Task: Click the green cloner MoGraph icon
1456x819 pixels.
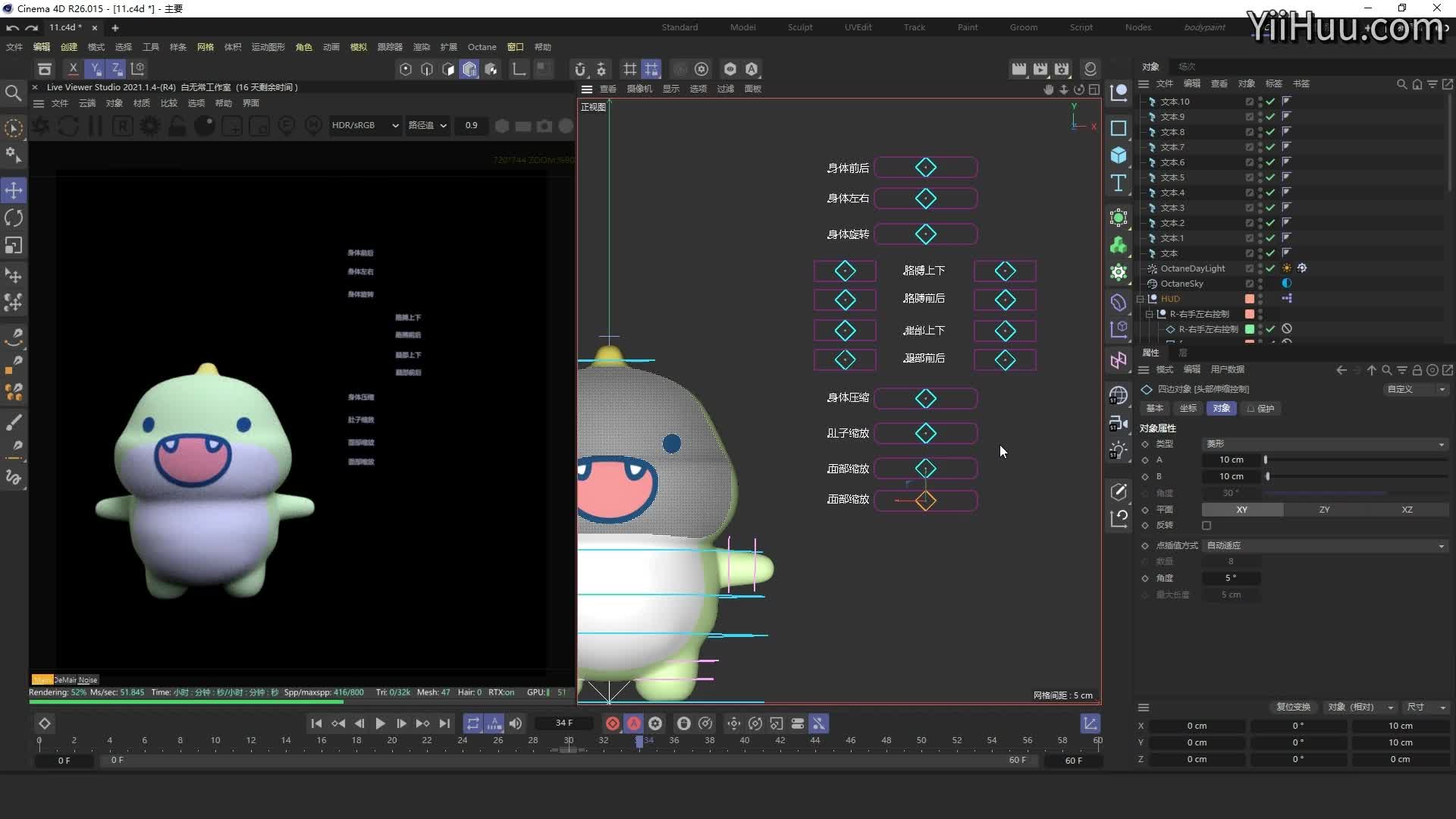Action: click(x=1119, y=245)
